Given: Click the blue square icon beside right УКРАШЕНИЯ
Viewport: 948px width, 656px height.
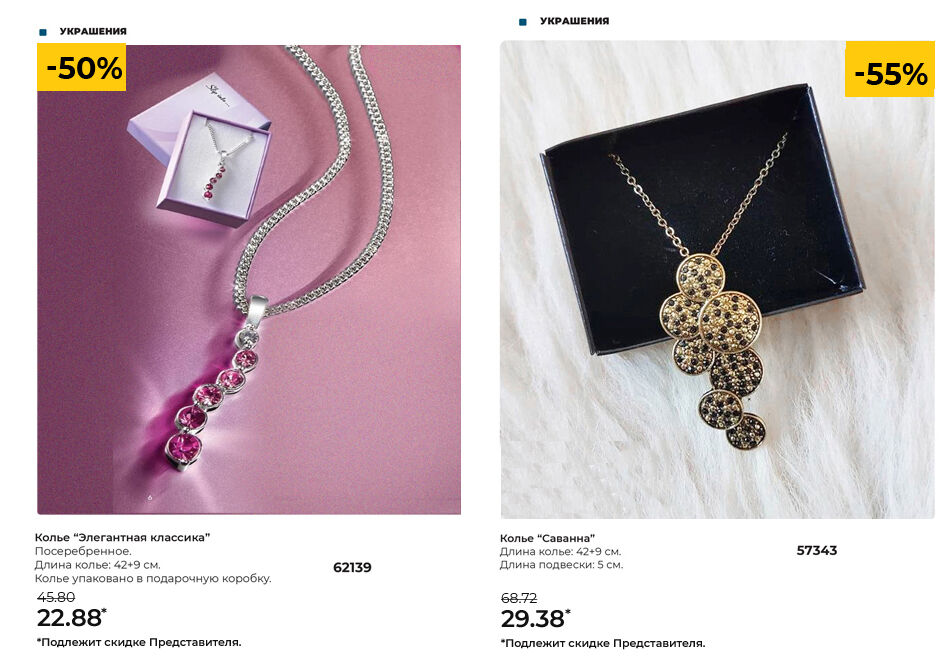Looking at the screenshot, I should [x=523, y=22].
